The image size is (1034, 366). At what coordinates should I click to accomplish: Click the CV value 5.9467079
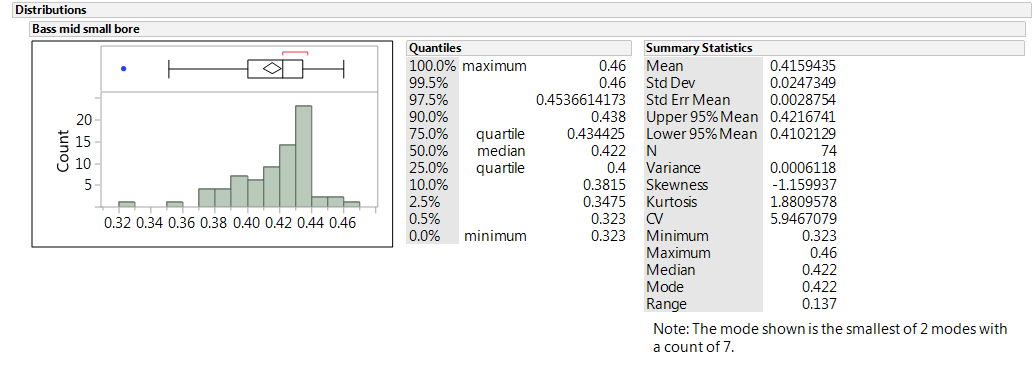[803, 219]
